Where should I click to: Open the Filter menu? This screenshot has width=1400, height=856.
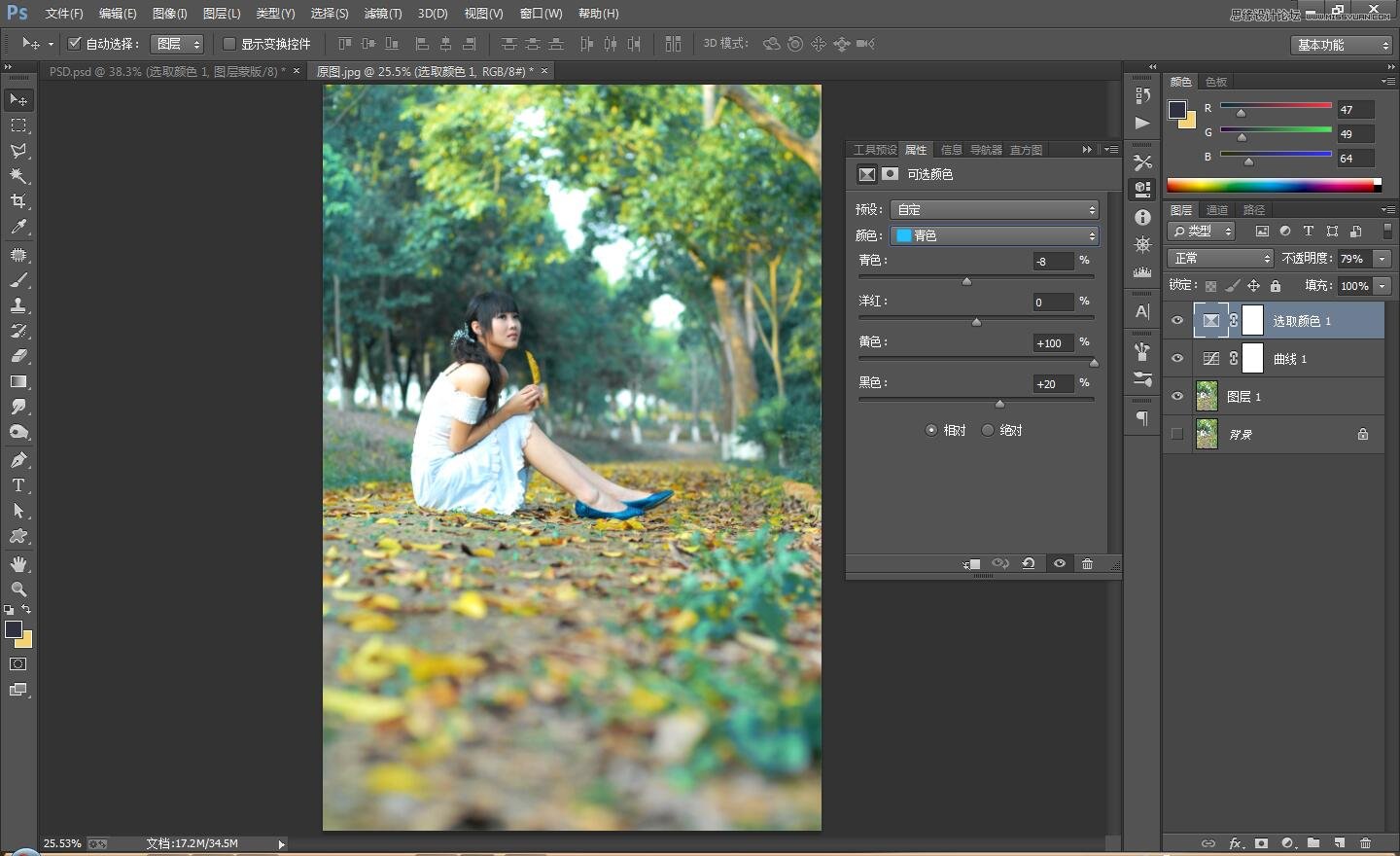382,14
